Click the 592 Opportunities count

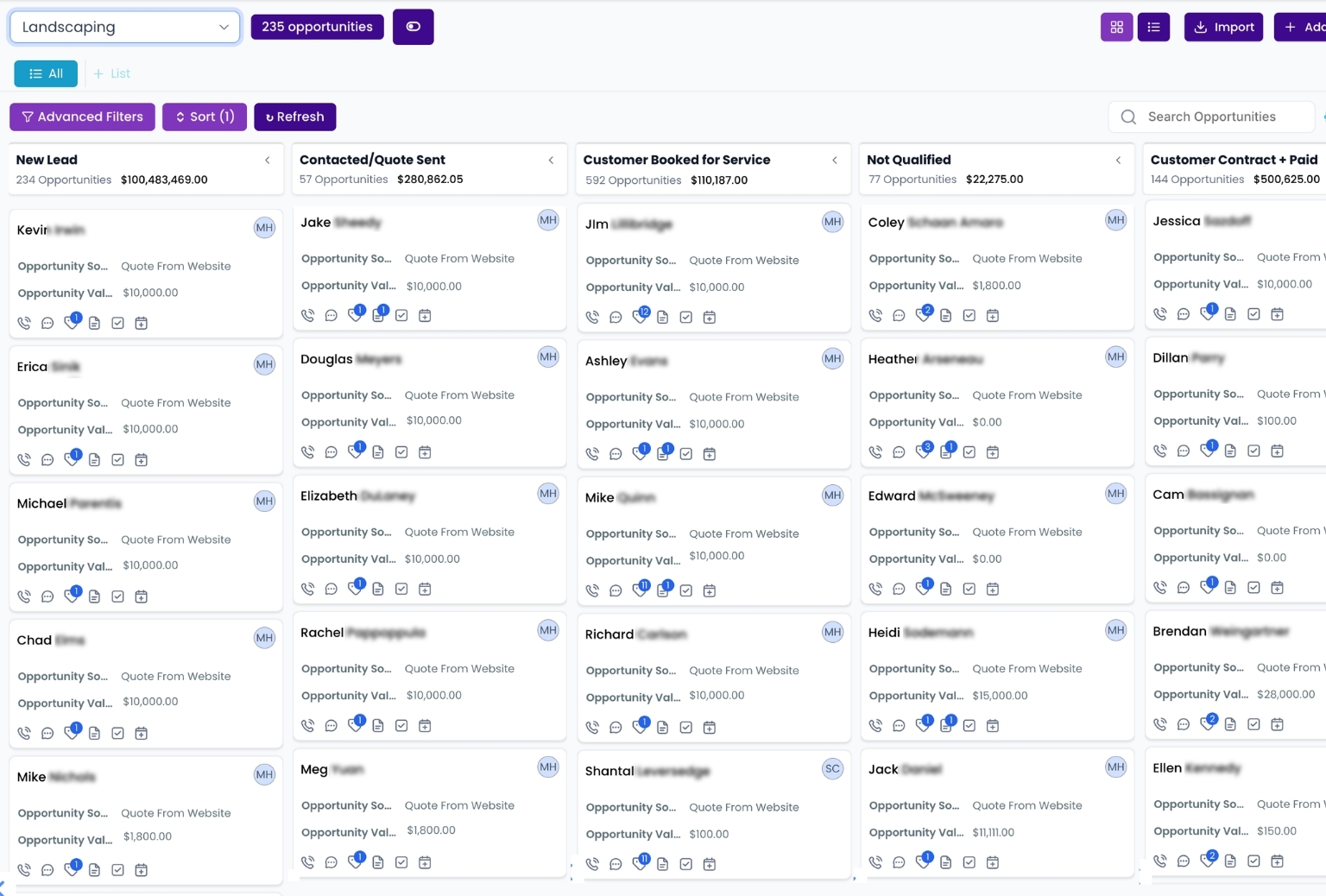click(x=634, y=180)
